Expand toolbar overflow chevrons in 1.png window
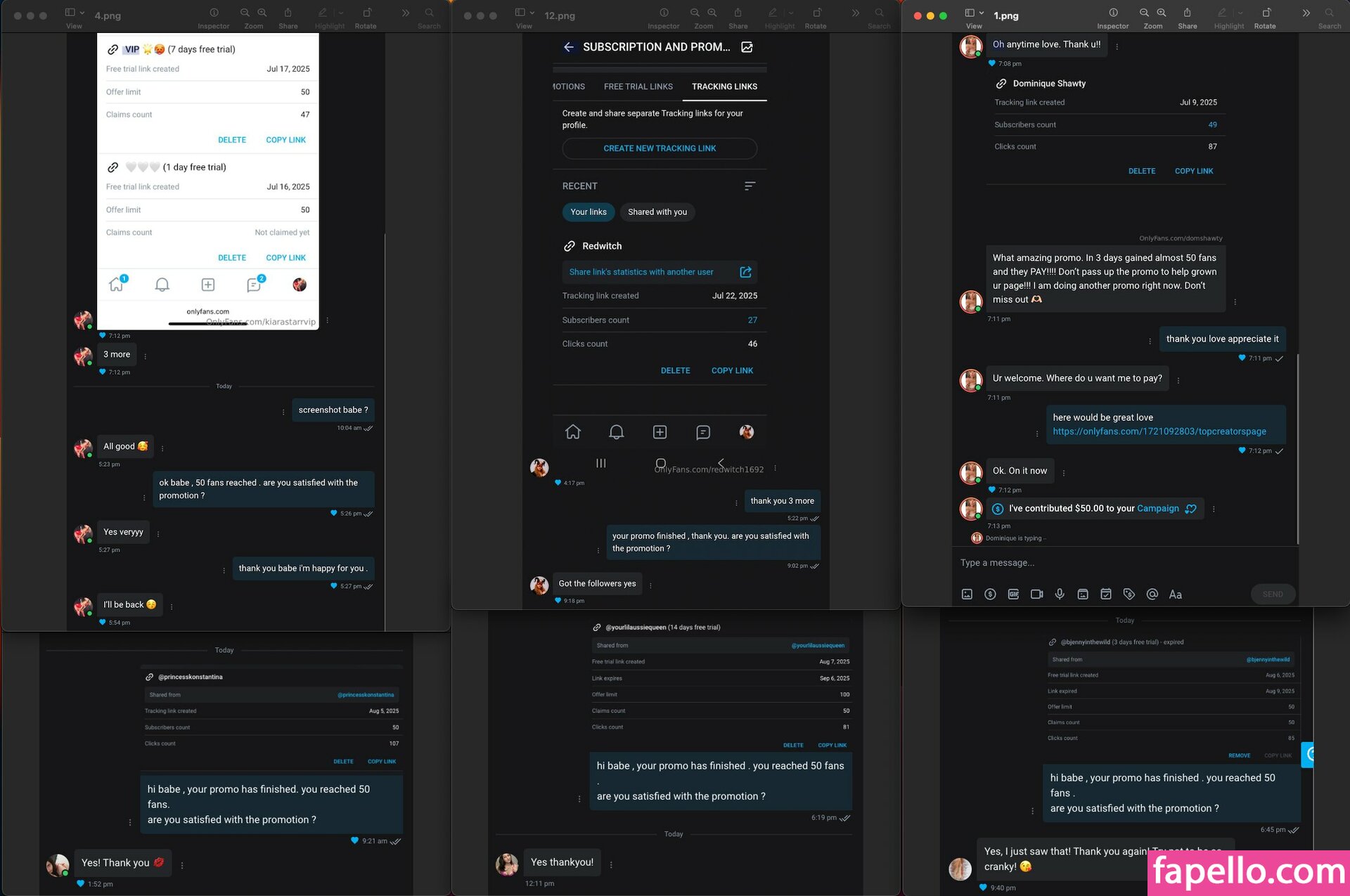The image size is (1350, 896). coord(1306,13)
